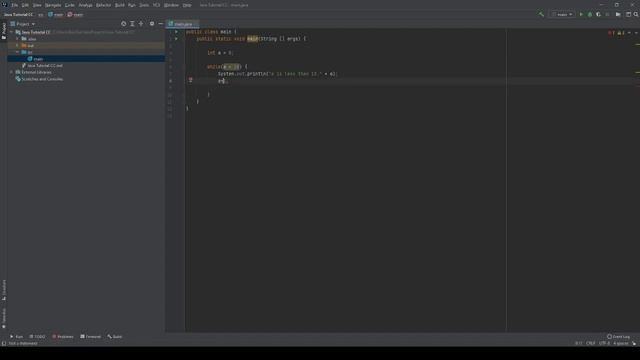Start debugging with the green bug icon
The width and height of the screenshot is (640, 360).
pyautogui.click(x=590, y=14)
